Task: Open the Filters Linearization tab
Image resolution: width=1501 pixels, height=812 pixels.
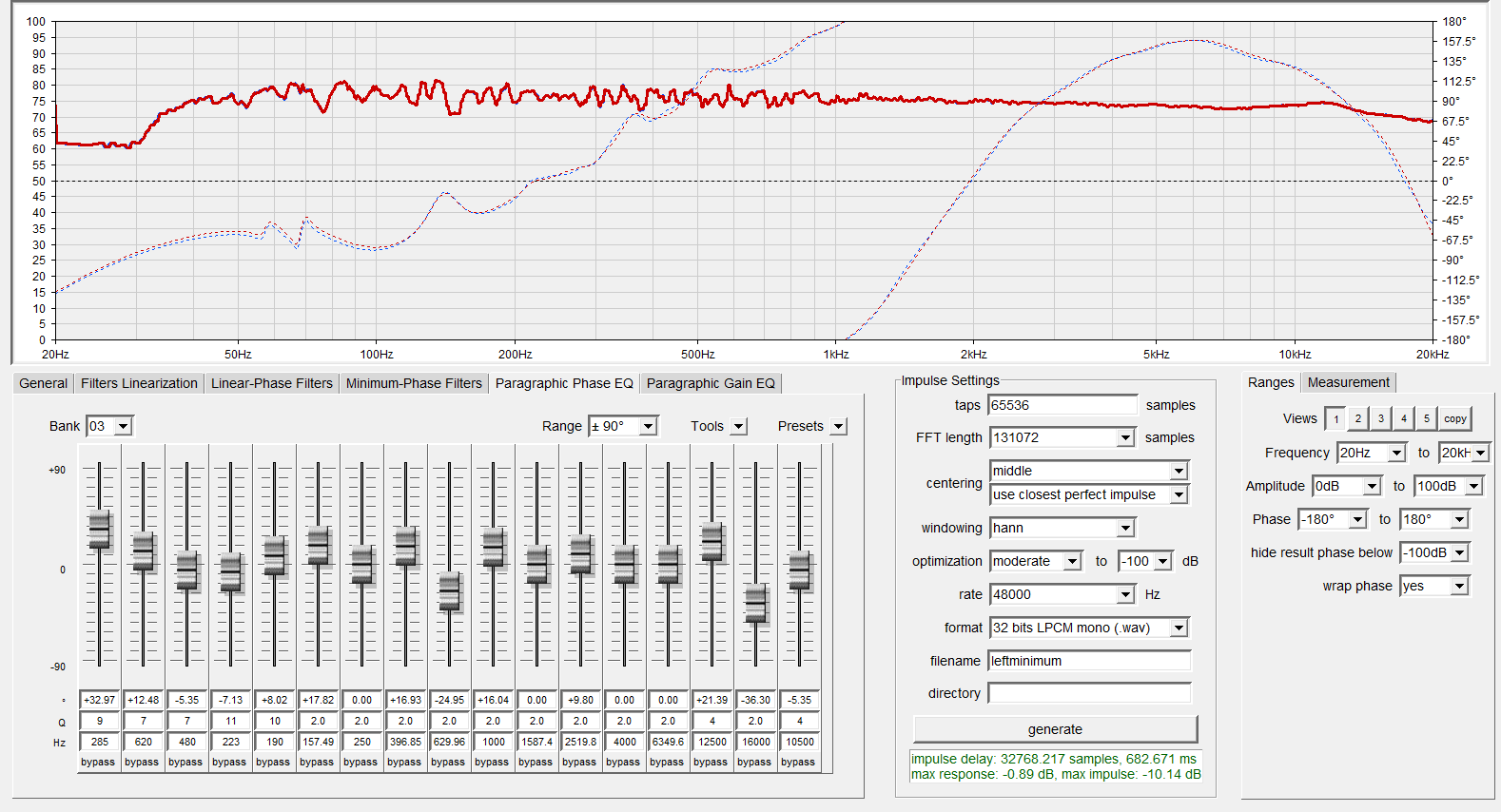Action: 139,383
